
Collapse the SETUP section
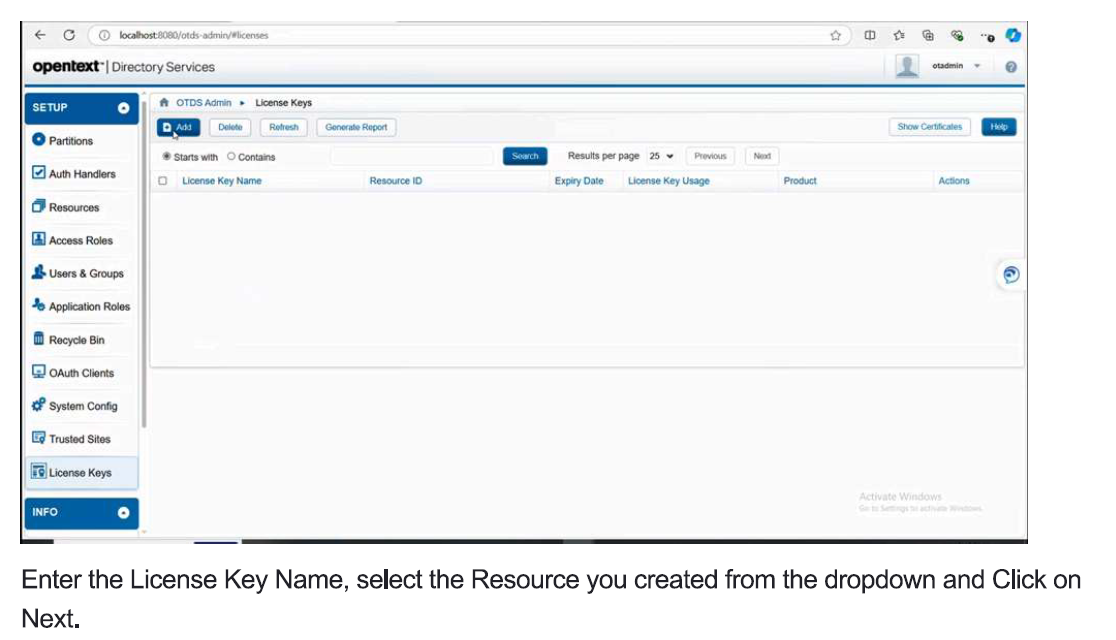[123, 108]
